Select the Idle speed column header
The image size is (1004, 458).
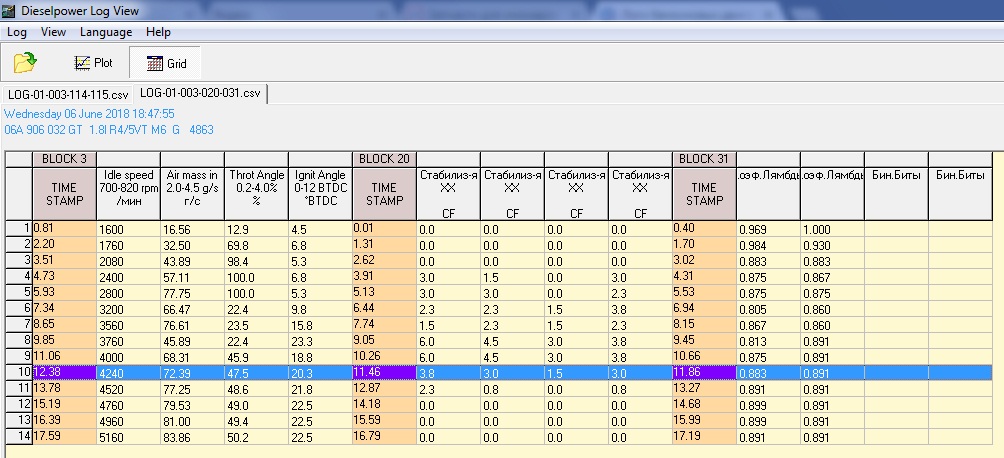tap(128, 187)
